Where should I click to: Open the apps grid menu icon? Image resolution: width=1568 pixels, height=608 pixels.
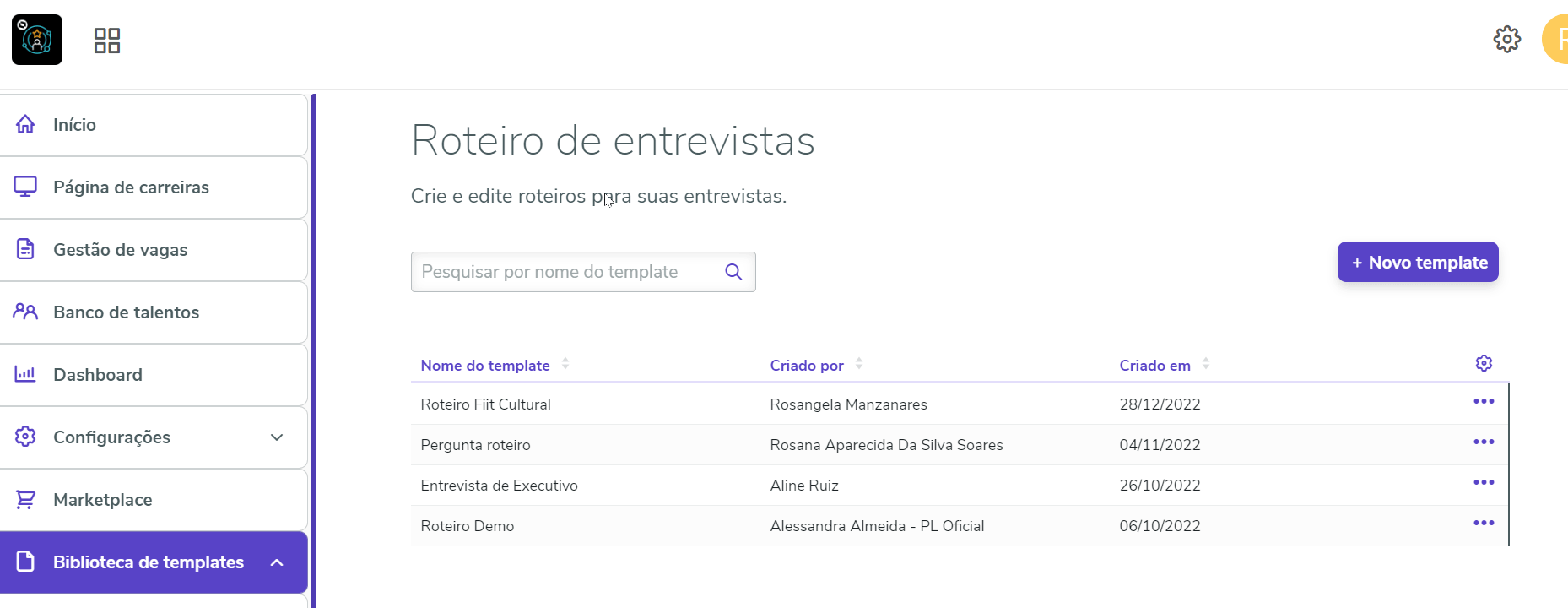point(107,41)
